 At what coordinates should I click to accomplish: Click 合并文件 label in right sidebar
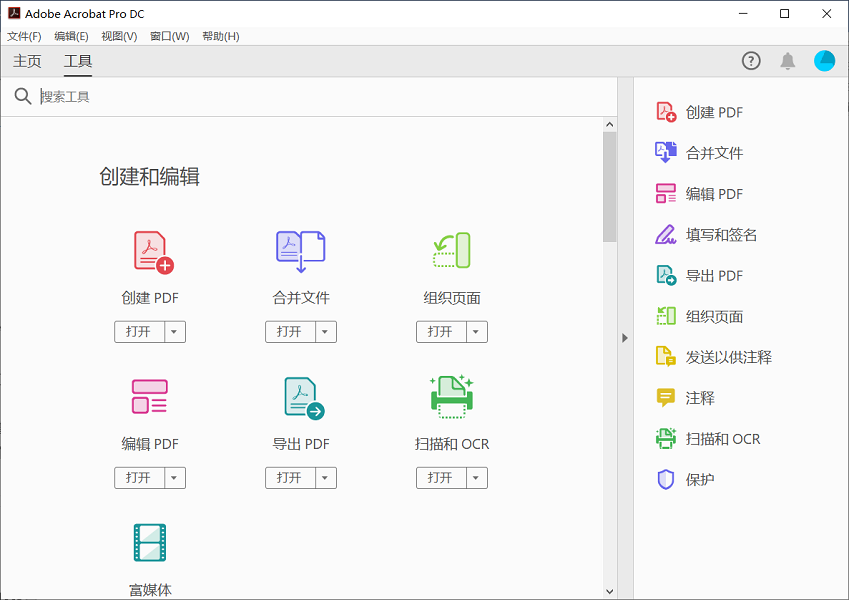(x=714, y=153)
